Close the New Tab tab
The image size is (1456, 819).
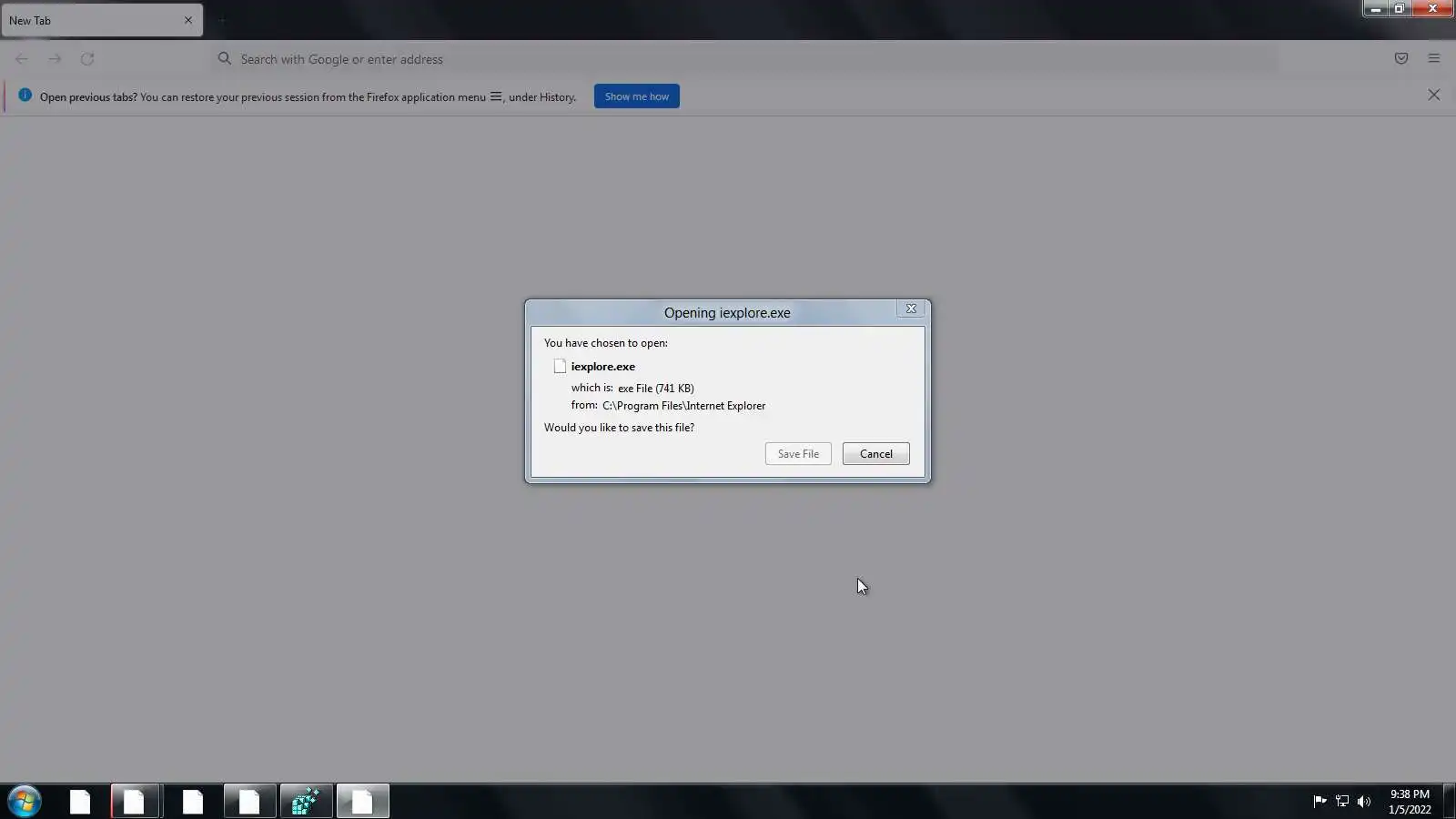188,20
